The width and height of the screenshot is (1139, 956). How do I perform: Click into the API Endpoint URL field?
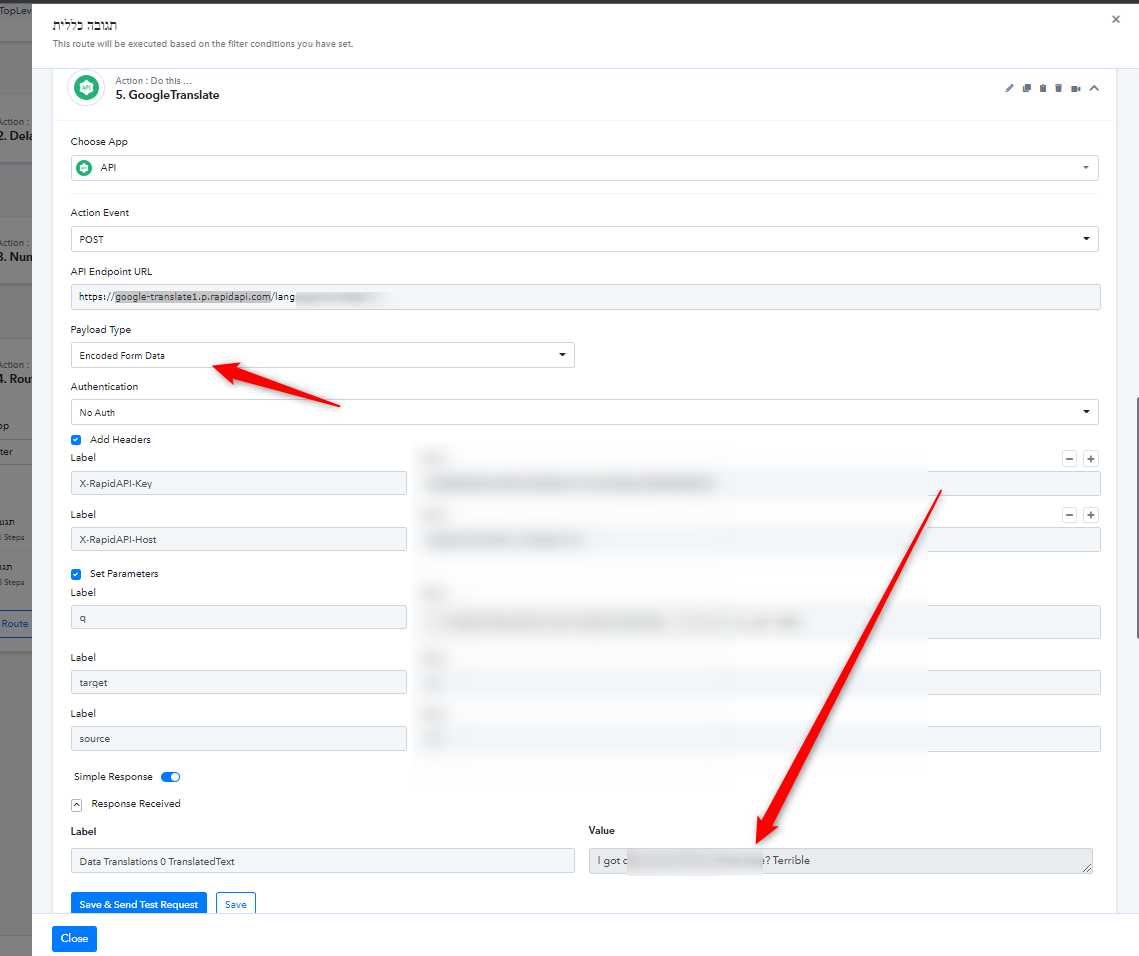585,297
